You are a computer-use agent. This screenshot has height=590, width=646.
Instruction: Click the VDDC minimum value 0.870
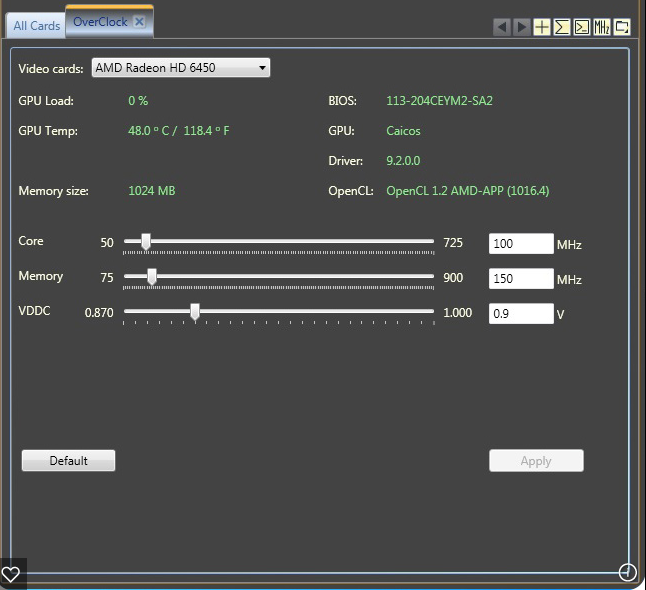click(x=99, y=313)
